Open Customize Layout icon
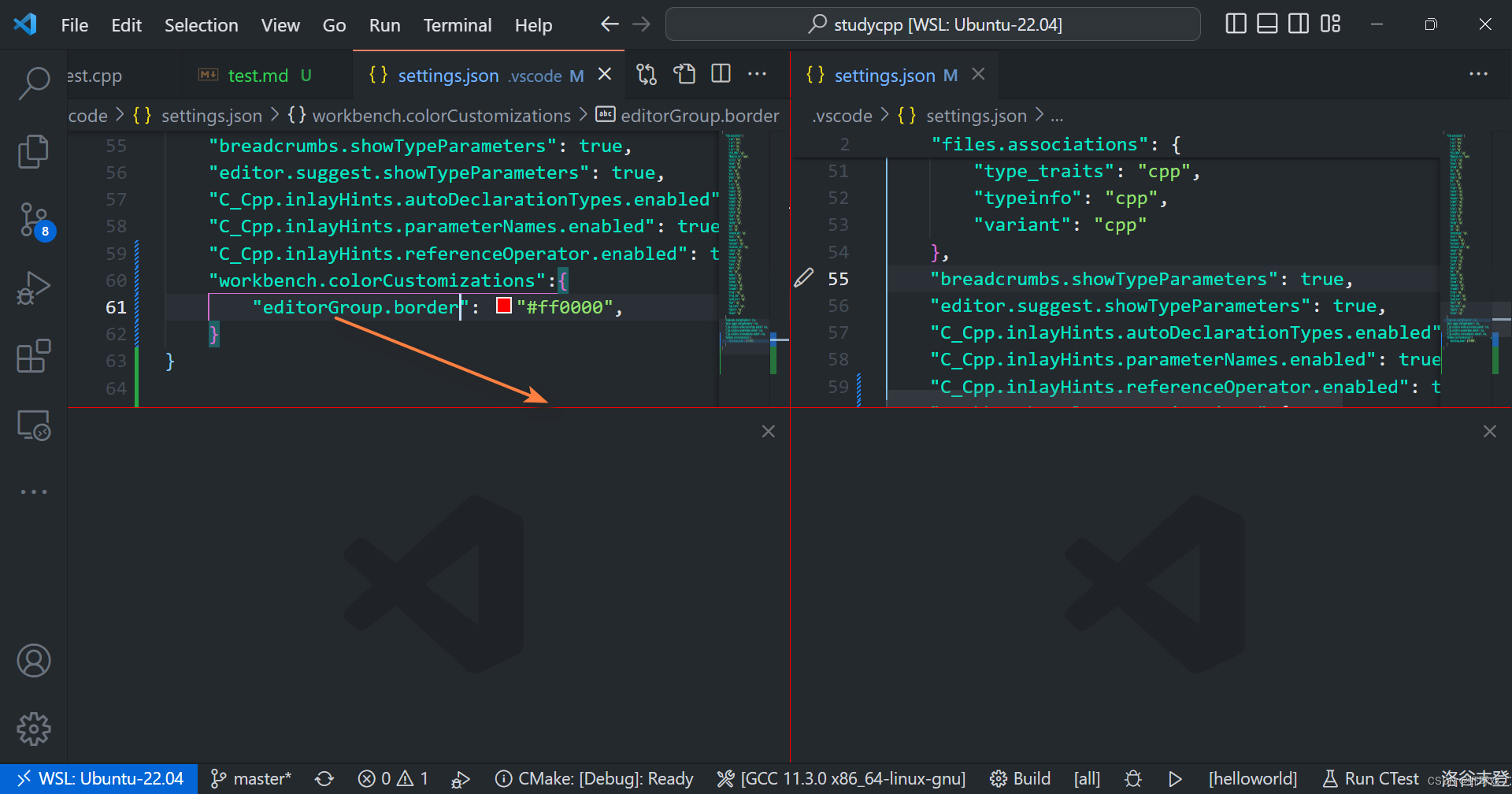 1330,24
